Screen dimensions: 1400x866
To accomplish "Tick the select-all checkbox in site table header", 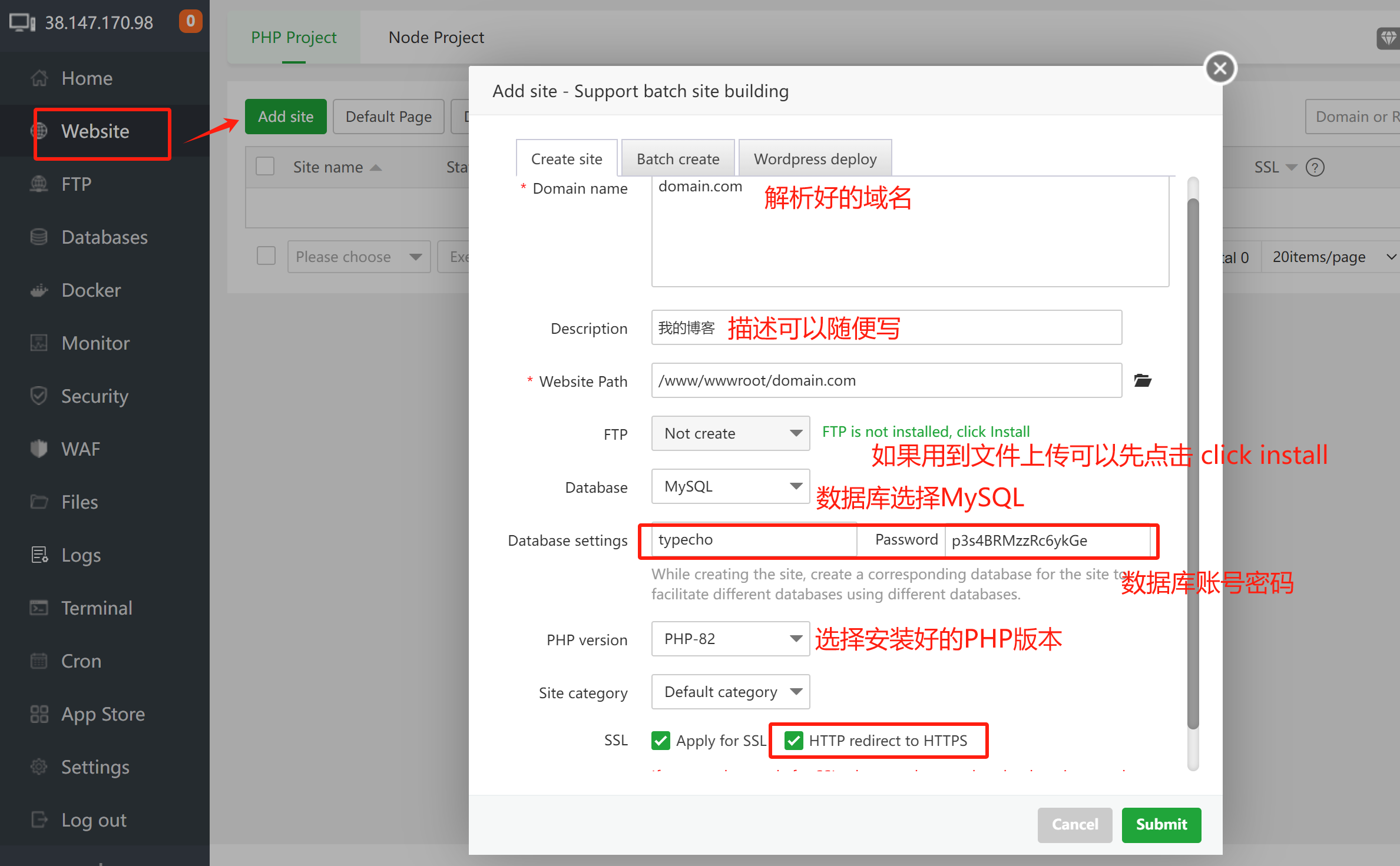I will click(x=265, y=167).
